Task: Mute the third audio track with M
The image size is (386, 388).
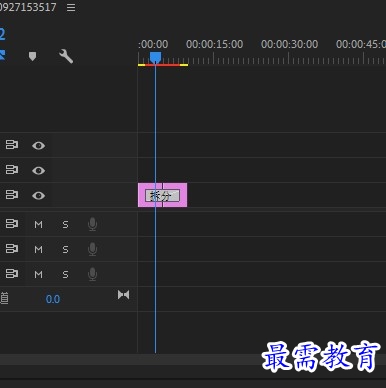Action: click(38, 274)
